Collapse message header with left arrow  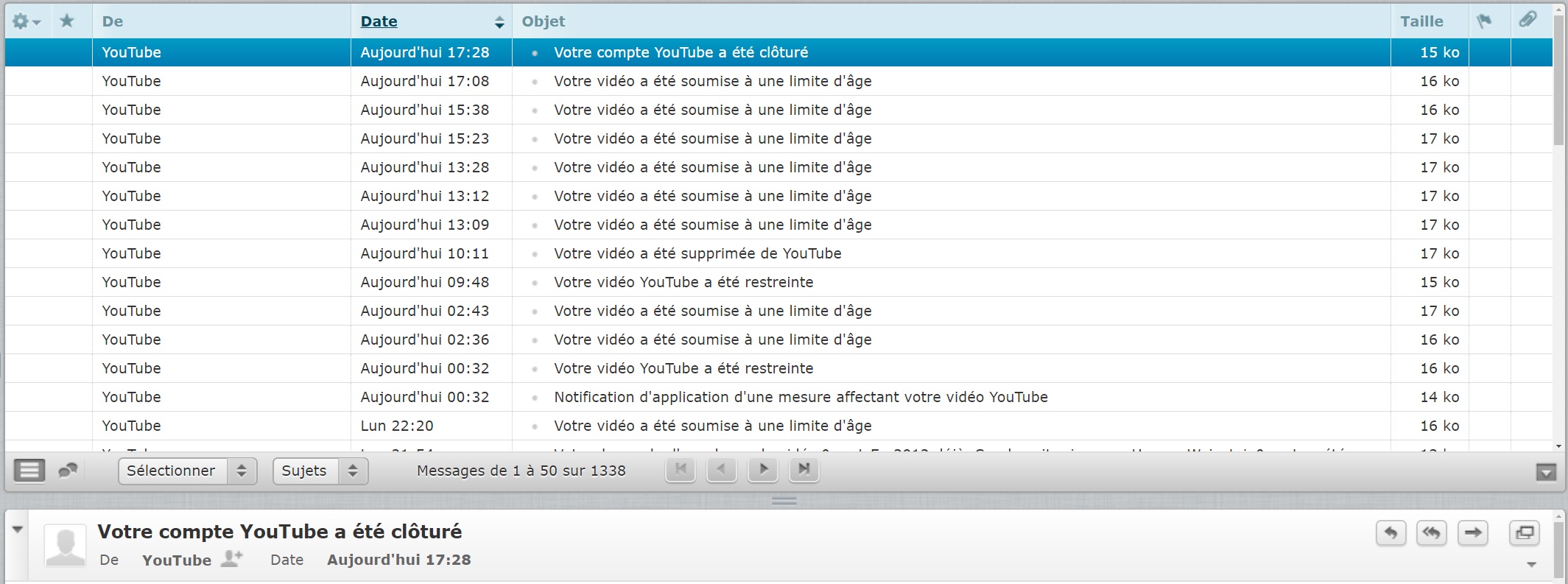point(18,530)
